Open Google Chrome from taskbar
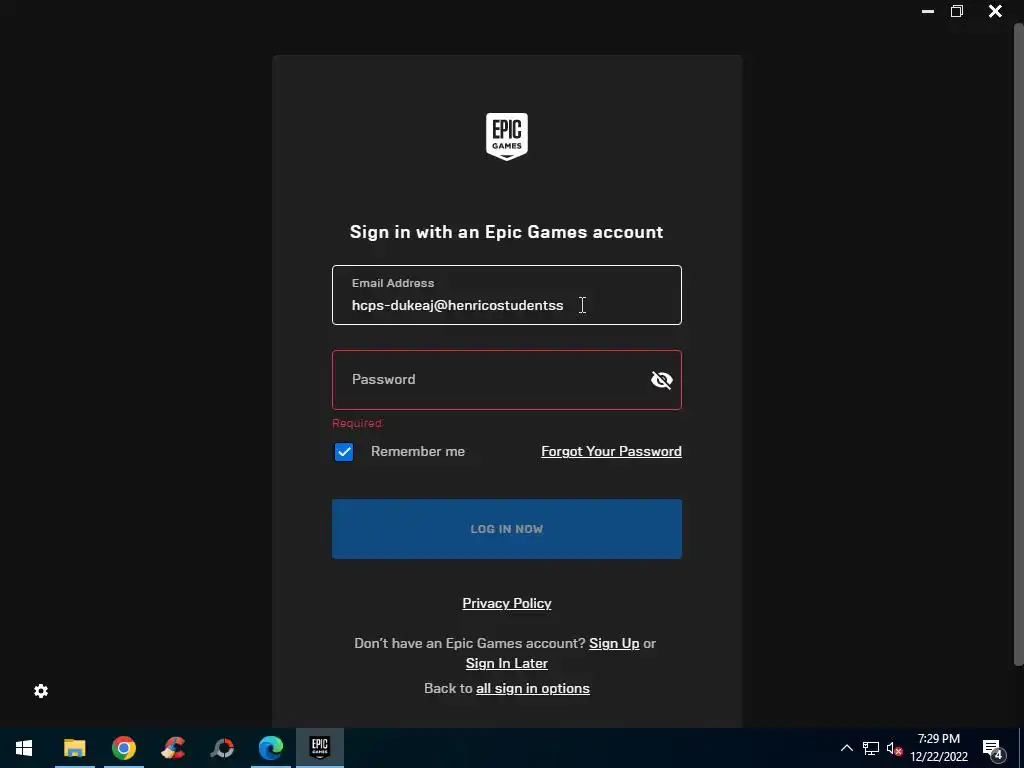The width and height of the screenshot is (1024, 768). coord(123,748)
